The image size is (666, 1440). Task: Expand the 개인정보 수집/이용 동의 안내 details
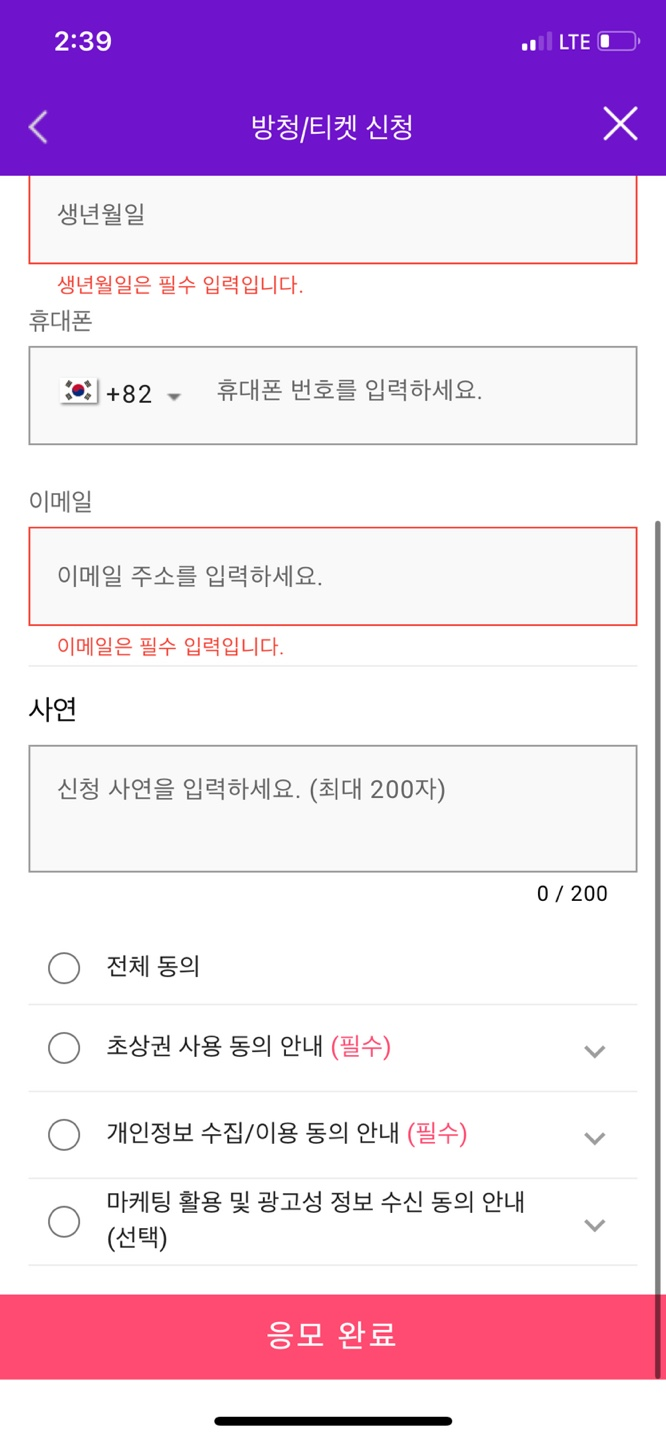pos(594,1137)
